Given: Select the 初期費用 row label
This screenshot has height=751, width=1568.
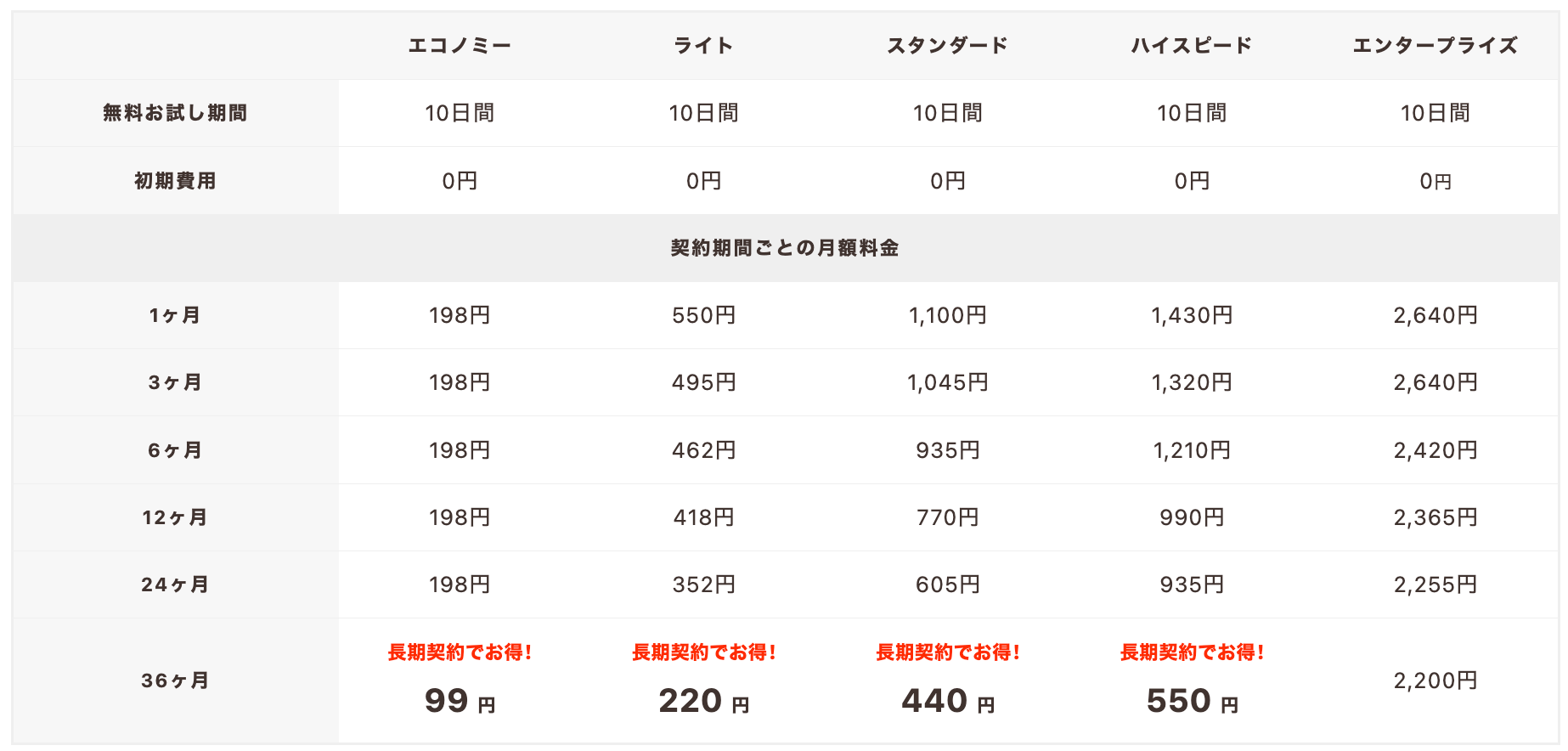Looking at the screenshot, I should [175, 181].
